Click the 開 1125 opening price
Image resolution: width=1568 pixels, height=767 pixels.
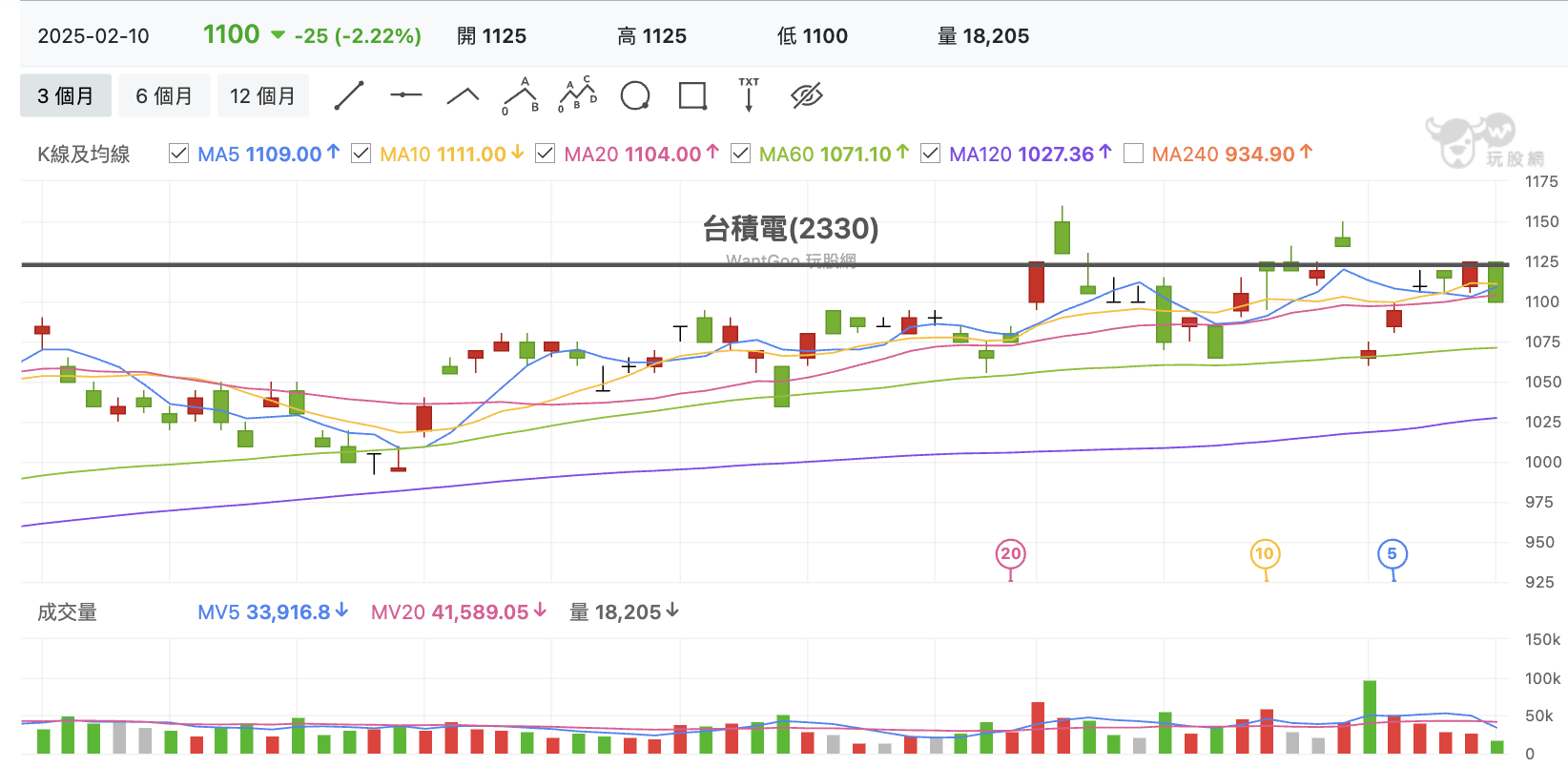(491, 36)
